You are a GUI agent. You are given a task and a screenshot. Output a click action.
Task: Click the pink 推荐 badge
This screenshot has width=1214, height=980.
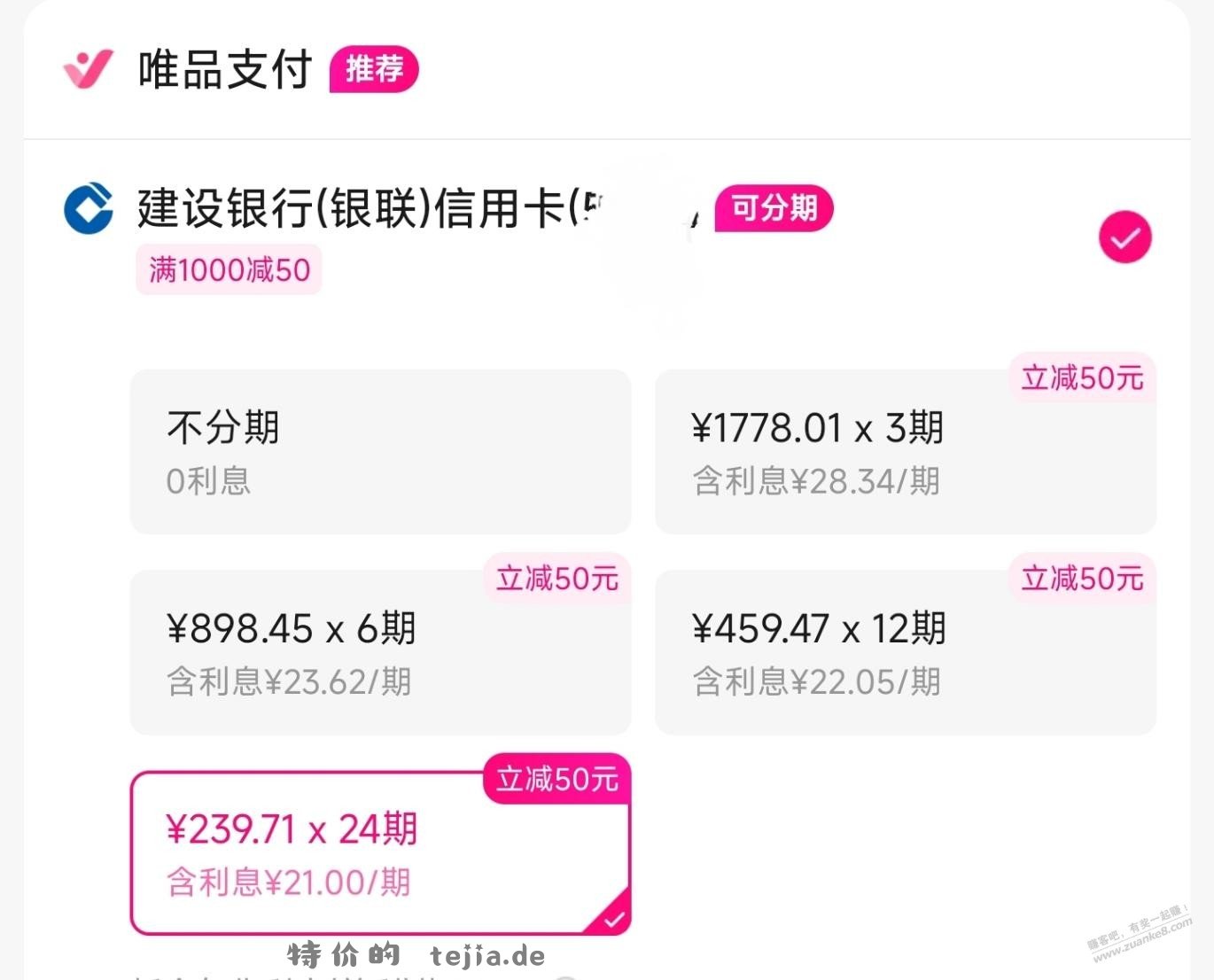coord(374,69)
